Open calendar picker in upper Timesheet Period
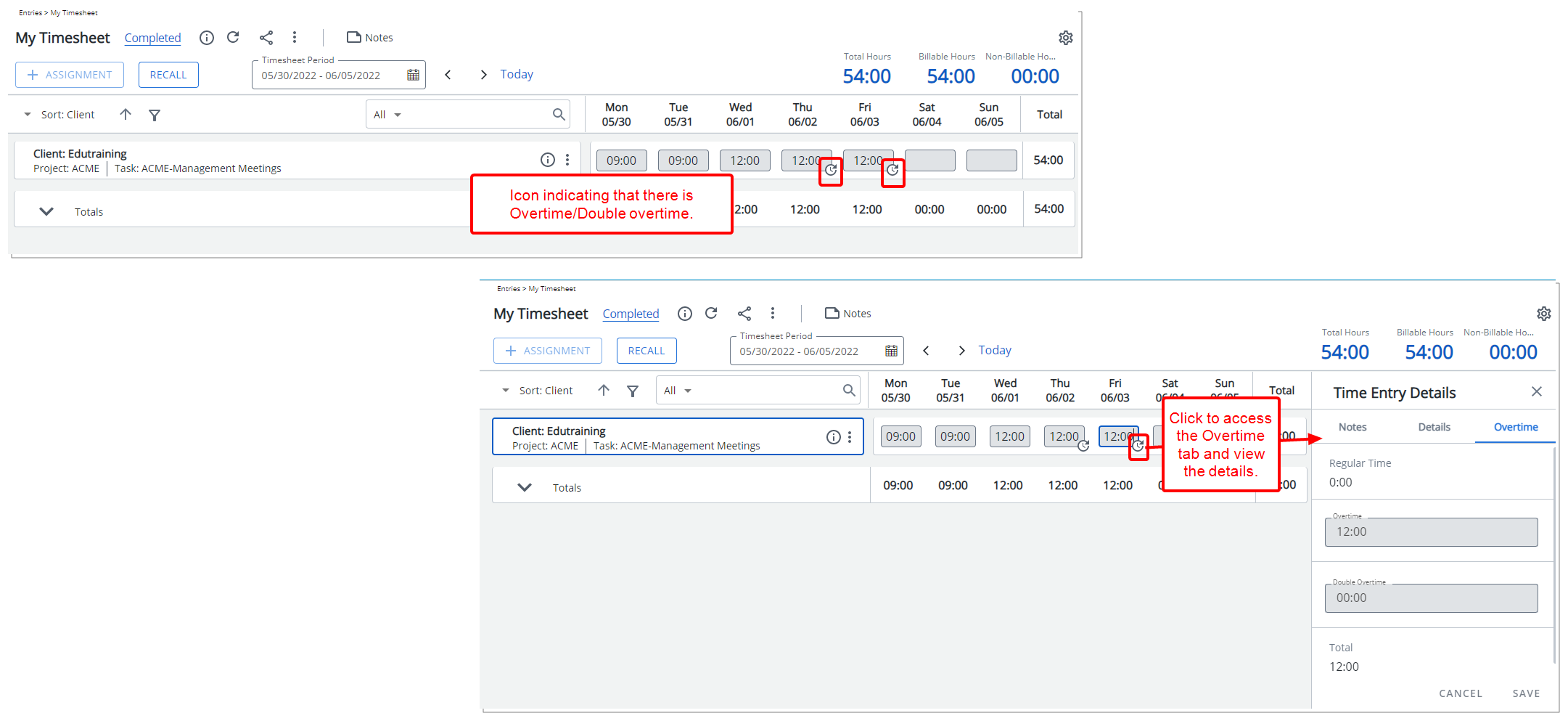The width and height of the screenshot is (1568, 721). (414, 75)
